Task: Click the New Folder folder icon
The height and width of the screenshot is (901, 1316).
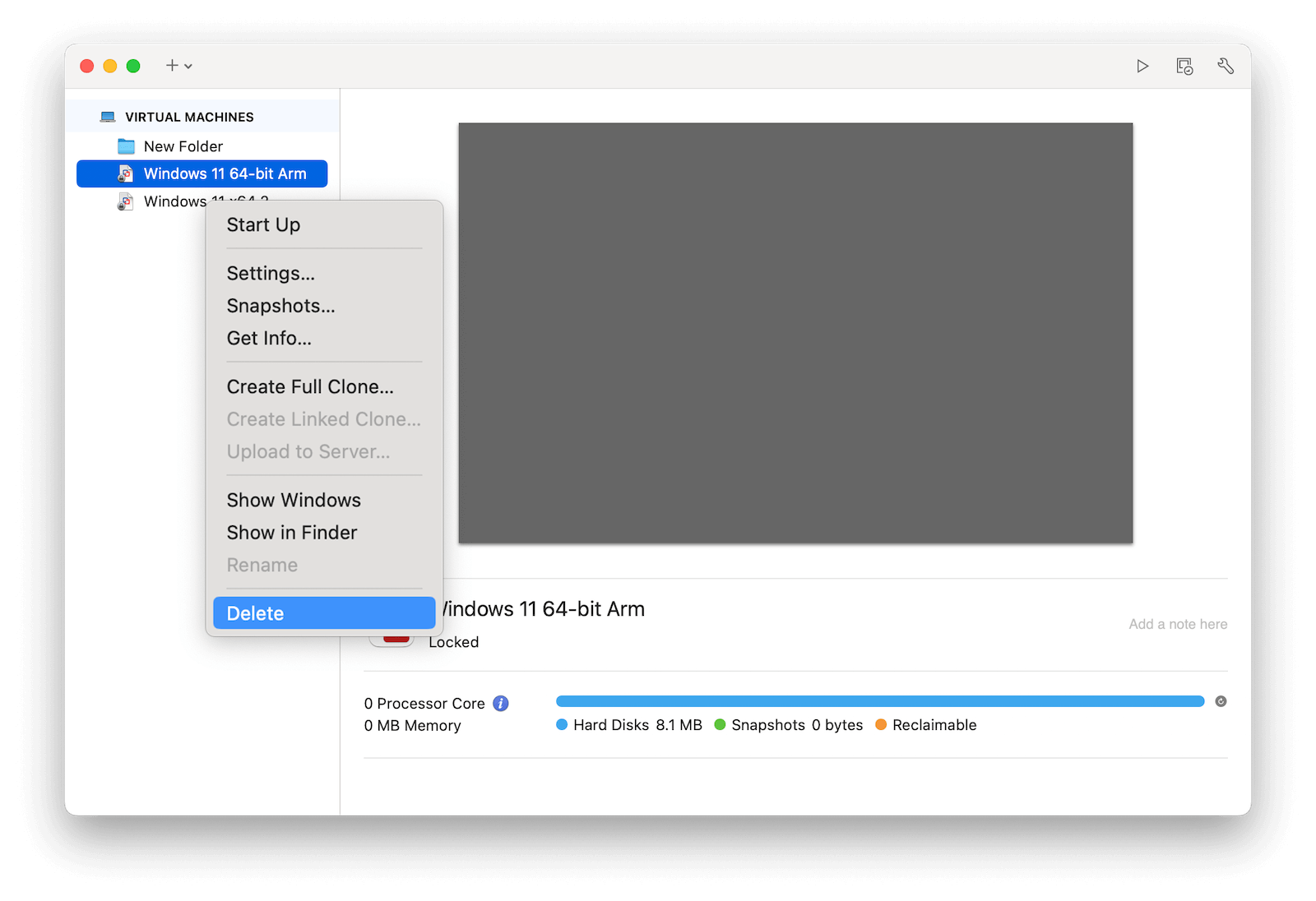Action: (126, 146)
